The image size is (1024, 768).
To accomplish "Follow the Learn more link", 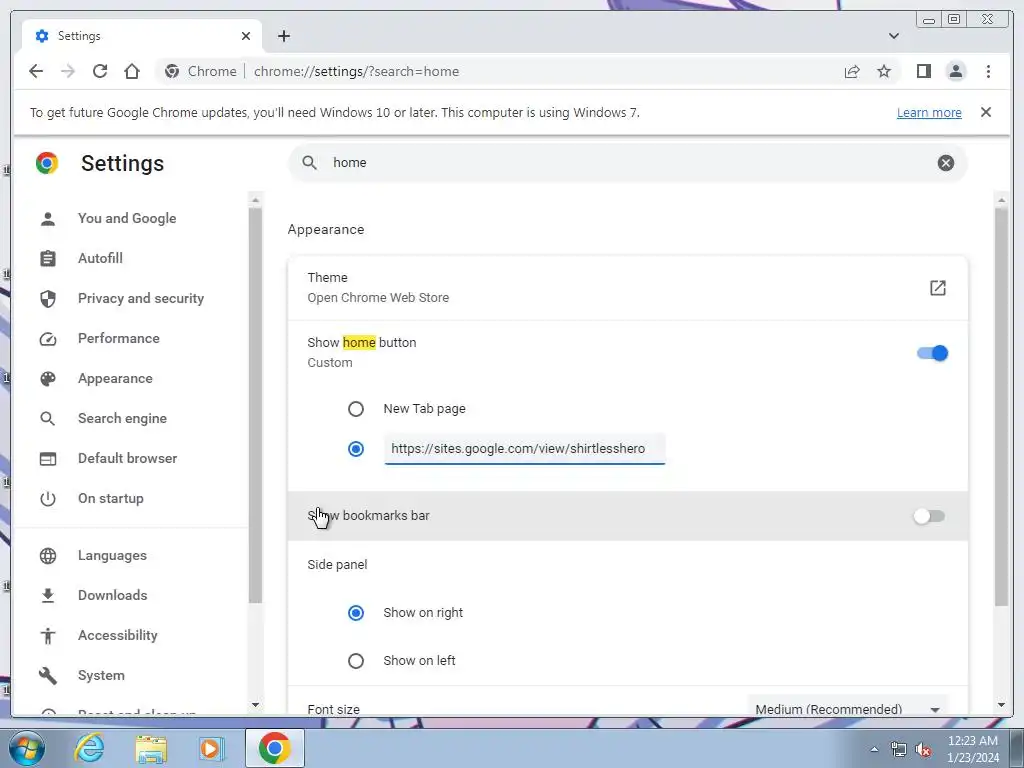I will point(929,112).
